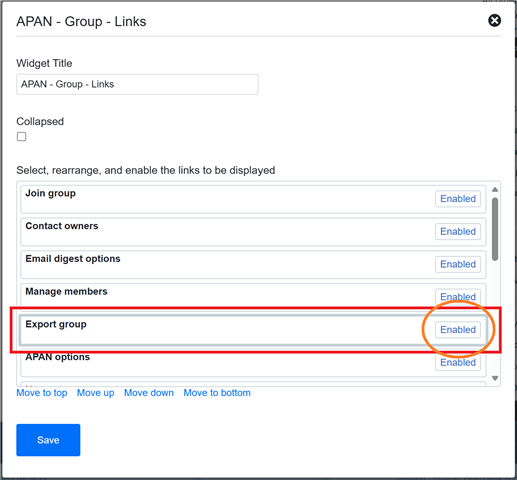Click the links list scrollbar thumb
This screenshot has width=517, height=480.
point(495,229)
